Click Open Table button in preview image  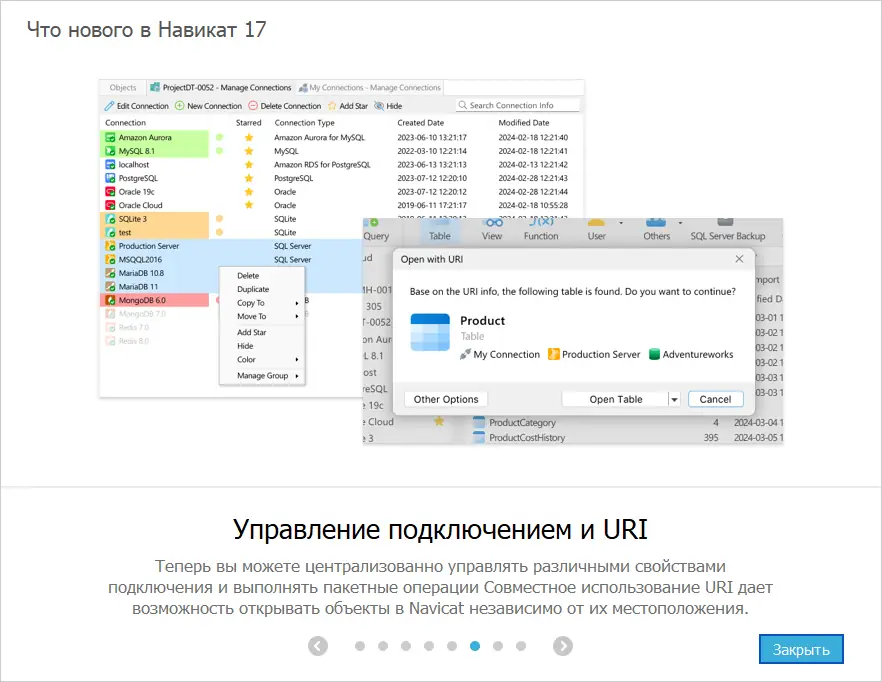click(x=615, y=399)
